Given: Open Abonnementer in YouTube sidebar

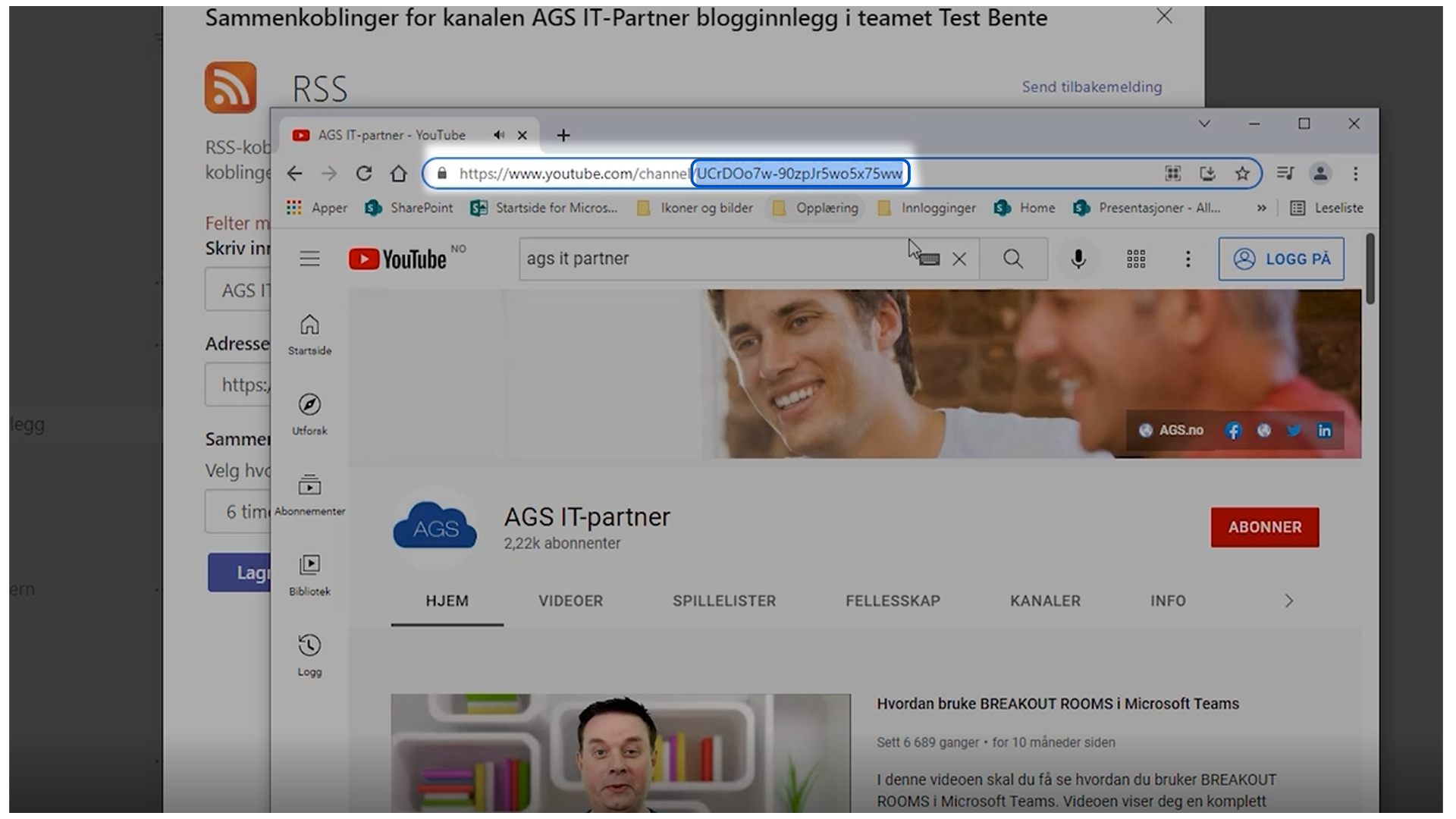Looking at the screenshot, I should click(309, 495).
